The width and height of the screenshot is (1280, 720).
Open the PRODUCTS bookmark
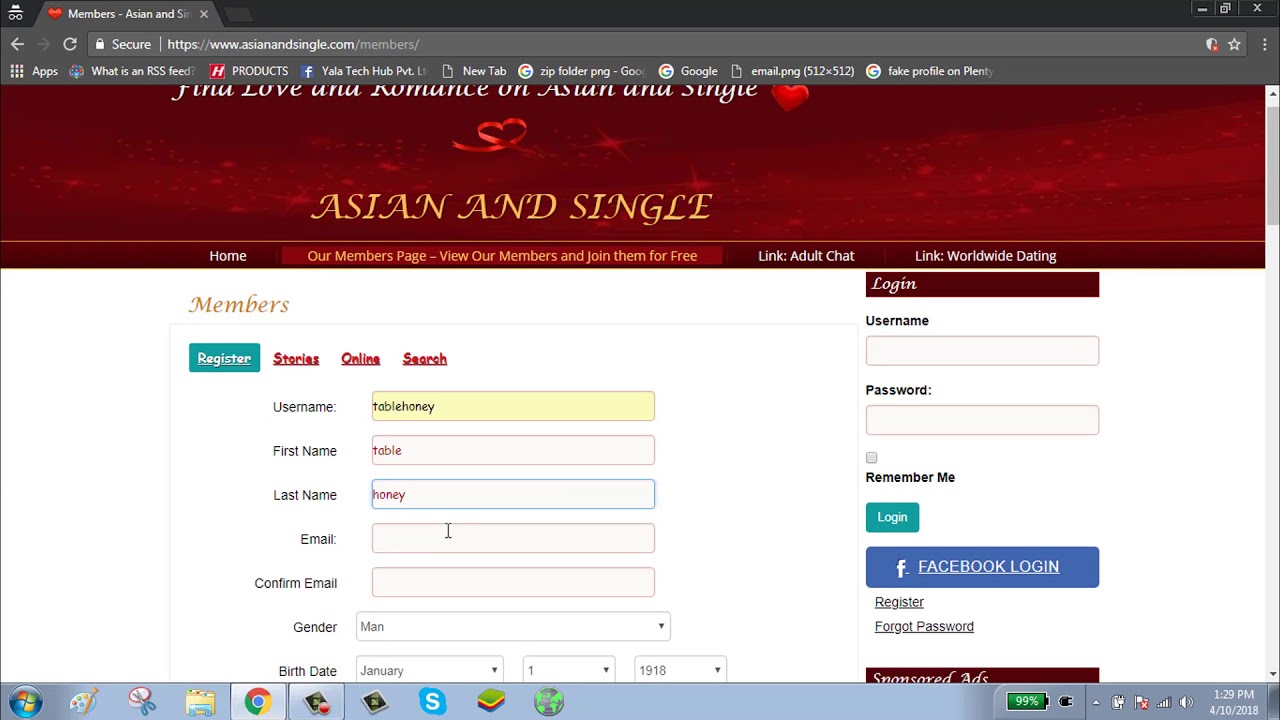click(x=249, y=71)
